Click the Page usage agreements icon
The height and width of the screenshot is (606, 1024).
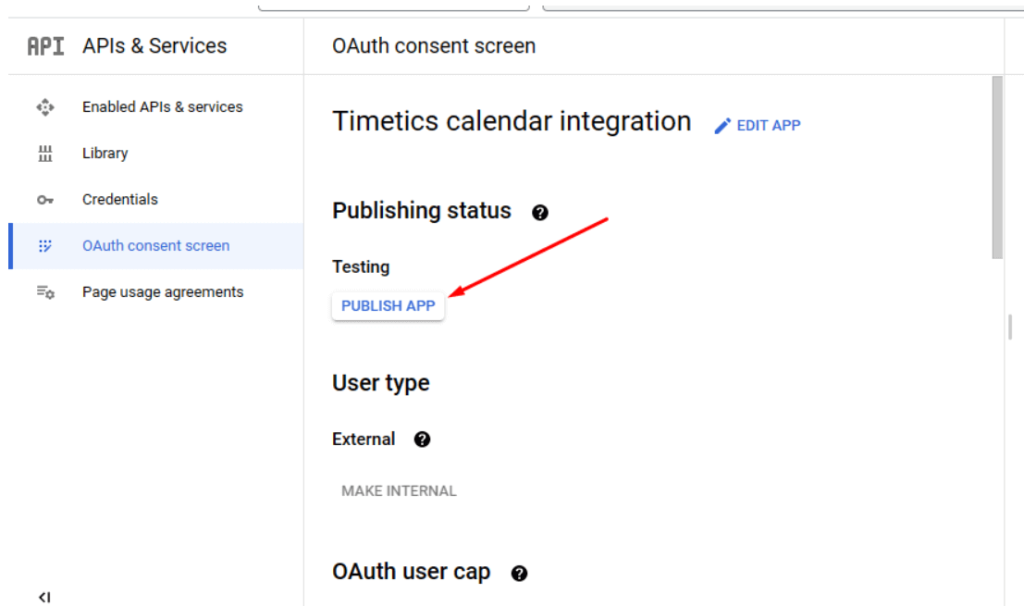[x=46, y=293]
